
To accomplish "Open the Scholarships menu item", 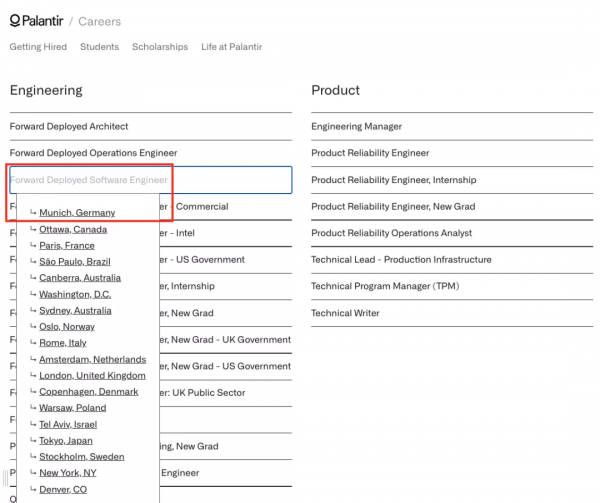I will pos(160,47).
